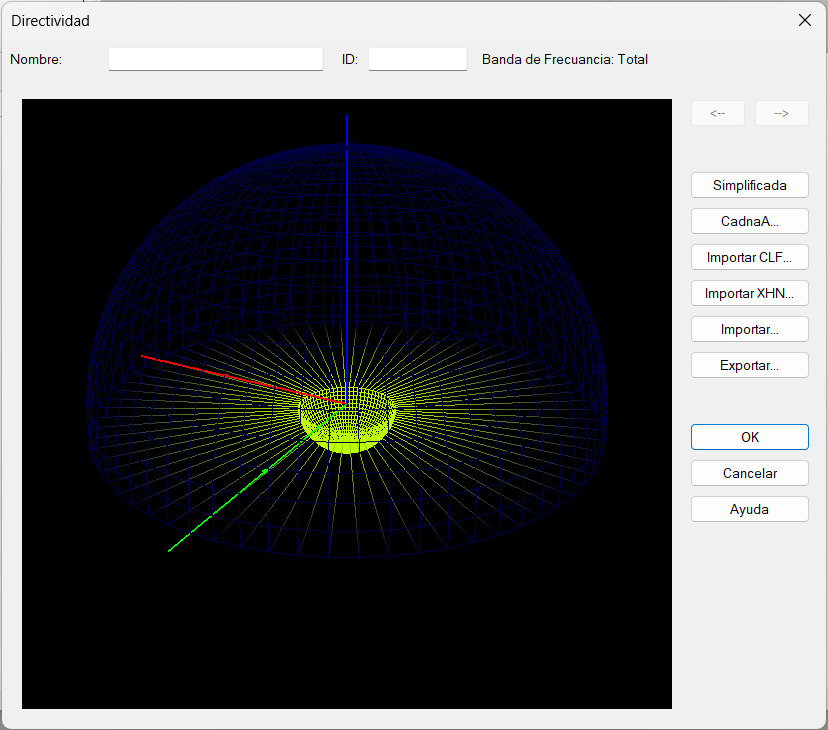
Task: Confirm the dialog with OK
Action: pos(749,437)
